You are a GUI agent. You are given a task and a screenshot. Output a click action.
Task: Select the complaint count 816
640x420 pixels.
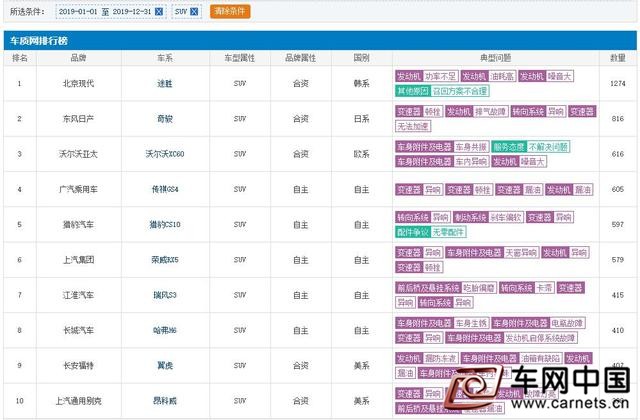point(618,119)
